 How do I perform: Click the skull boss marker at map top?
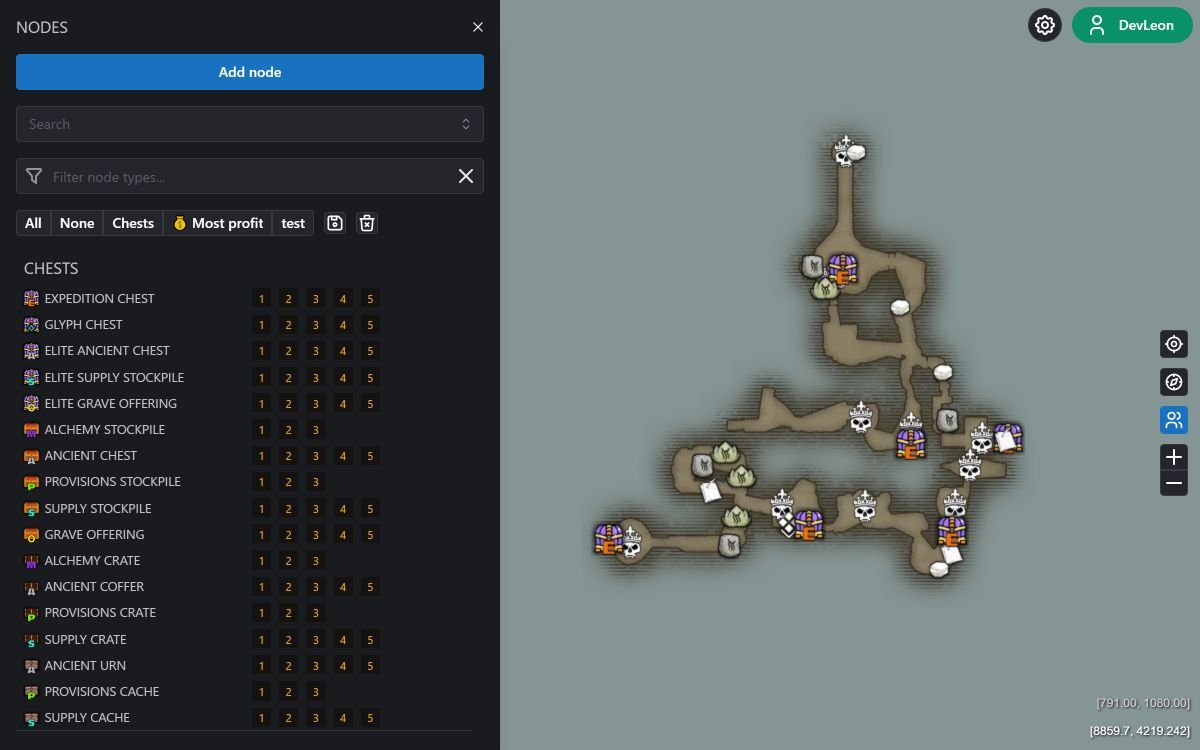pos(844,152)
